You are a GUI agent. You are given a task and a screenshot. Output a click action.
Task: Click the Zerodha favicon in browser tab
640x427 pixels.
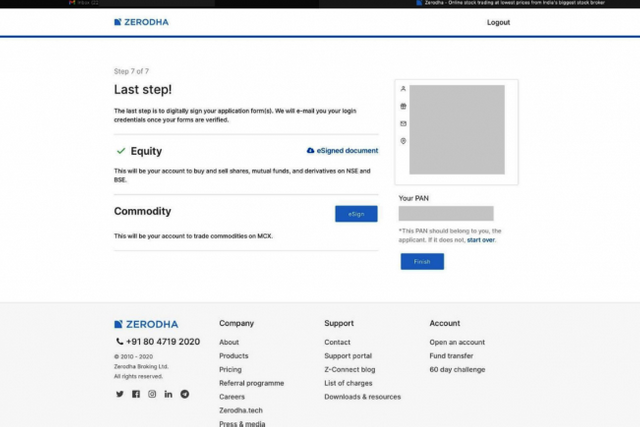pyautogui.click(x=419, y=2)
